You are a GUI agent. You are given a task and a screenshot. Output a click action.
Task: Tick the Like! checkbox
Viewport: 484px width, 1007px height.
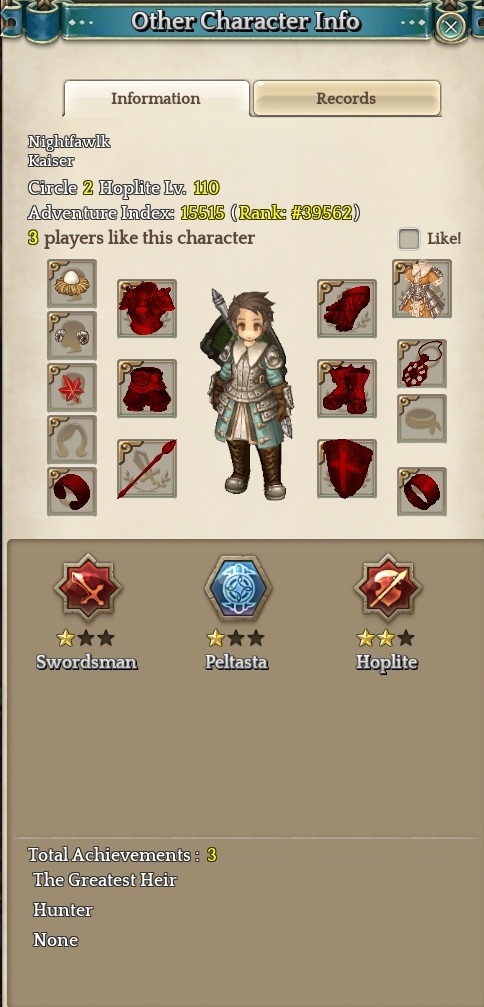[409, 239]
